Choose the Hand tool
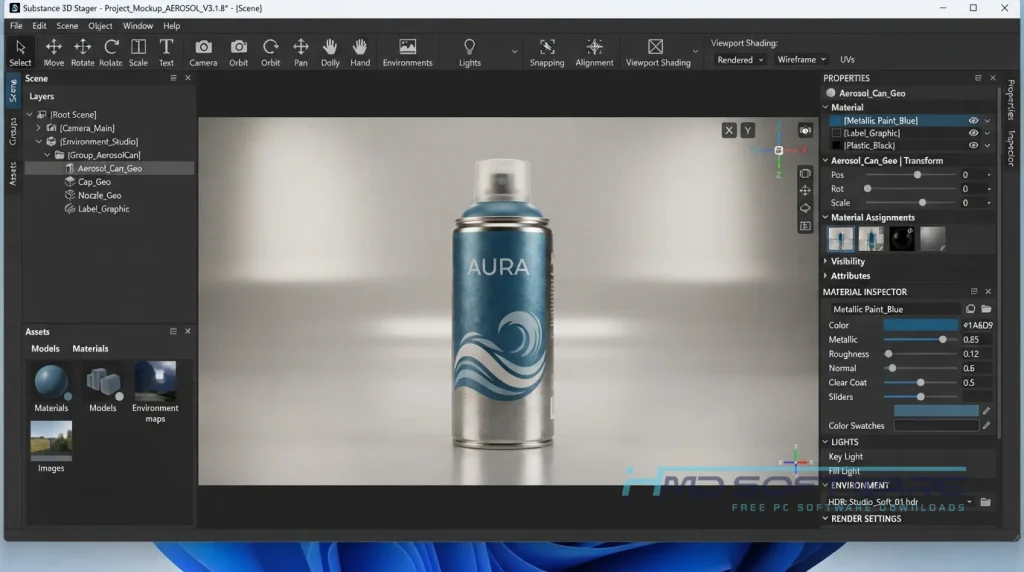The height and width of the screenshot is (572, 1024). coord(360,52)
